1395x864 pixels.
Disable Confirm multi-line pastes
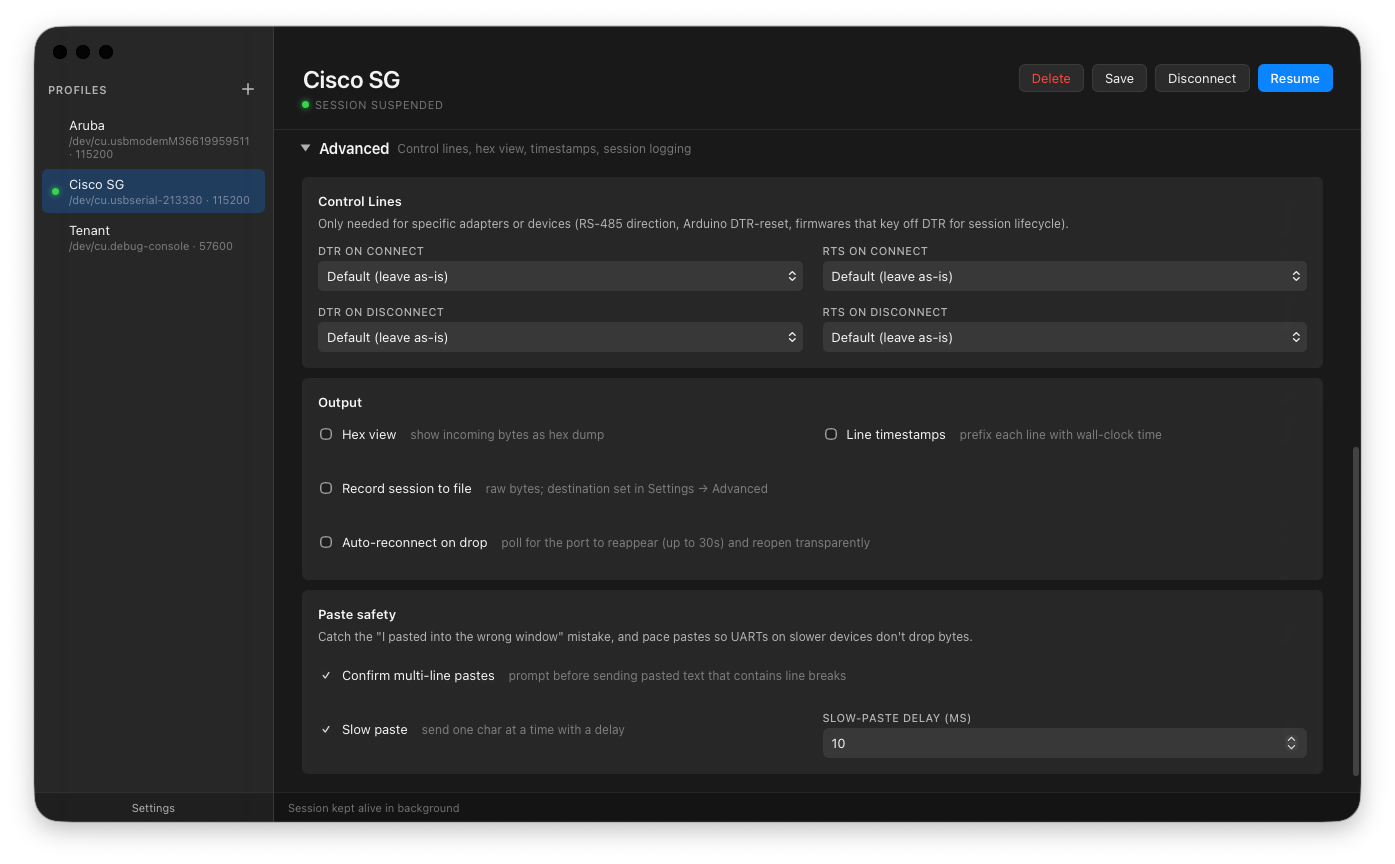coord(325,675)
